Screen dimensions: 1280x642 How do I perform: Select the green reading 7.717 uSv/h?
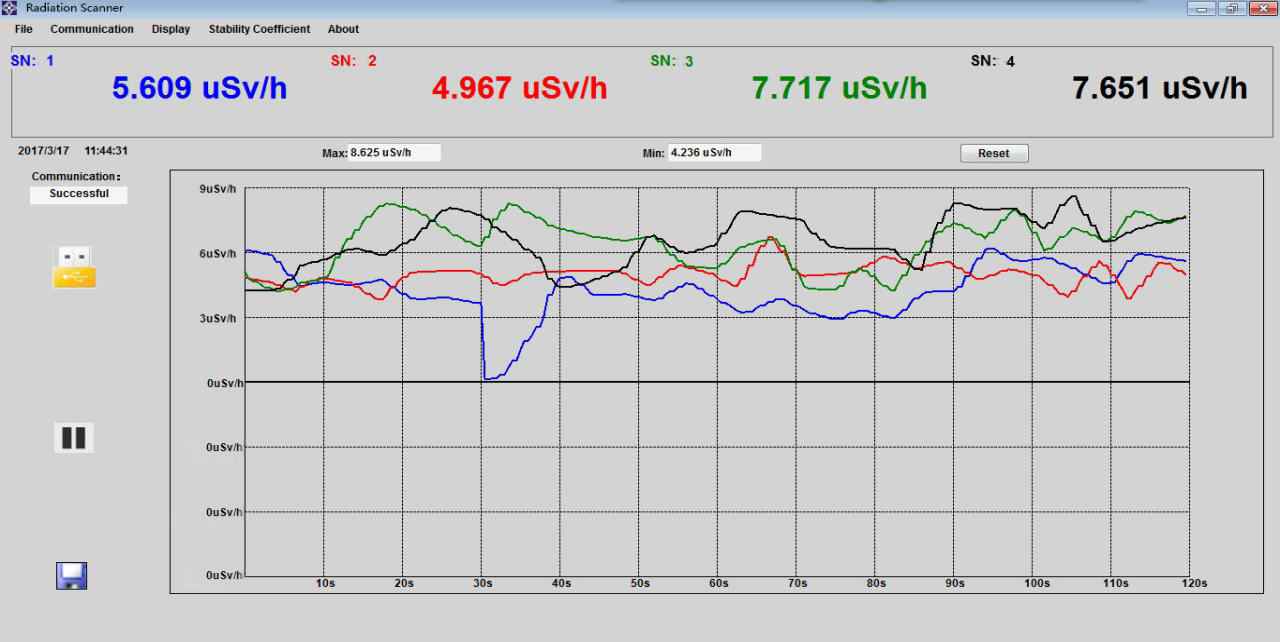click(840, 88)
